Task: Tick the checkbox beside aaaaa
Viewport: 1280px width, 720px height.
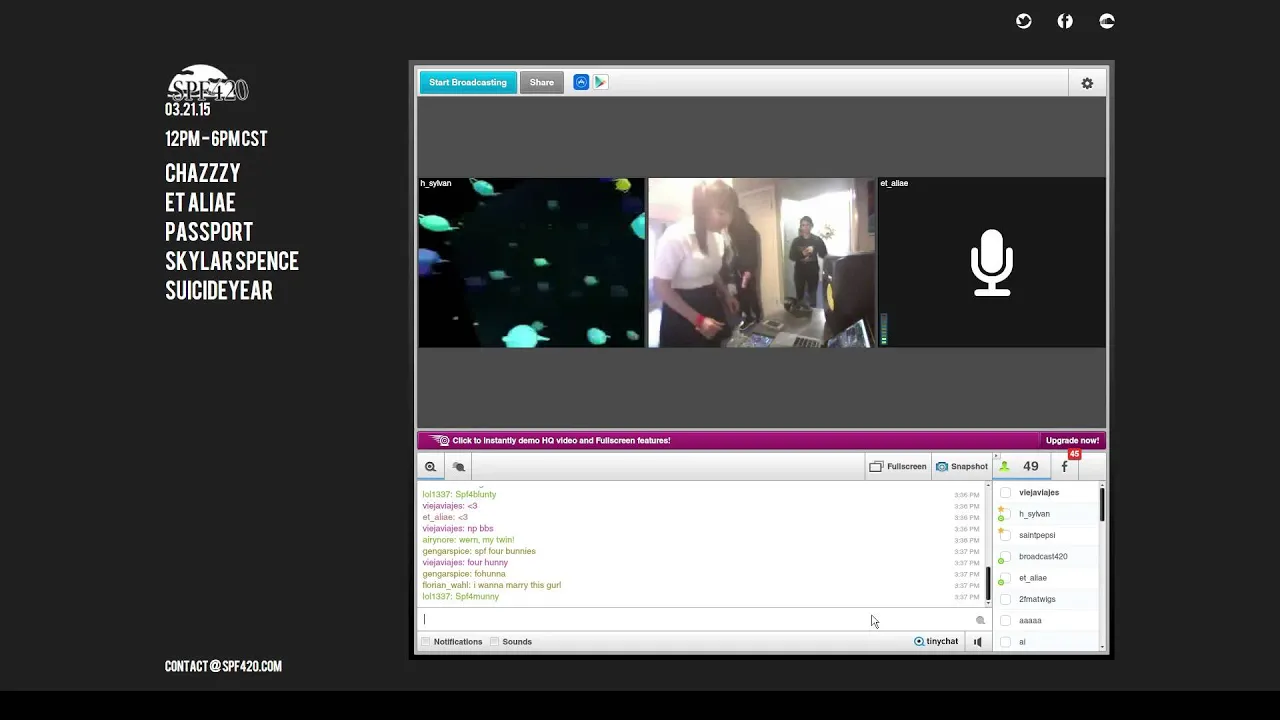Action: [x=1005, y=620]
